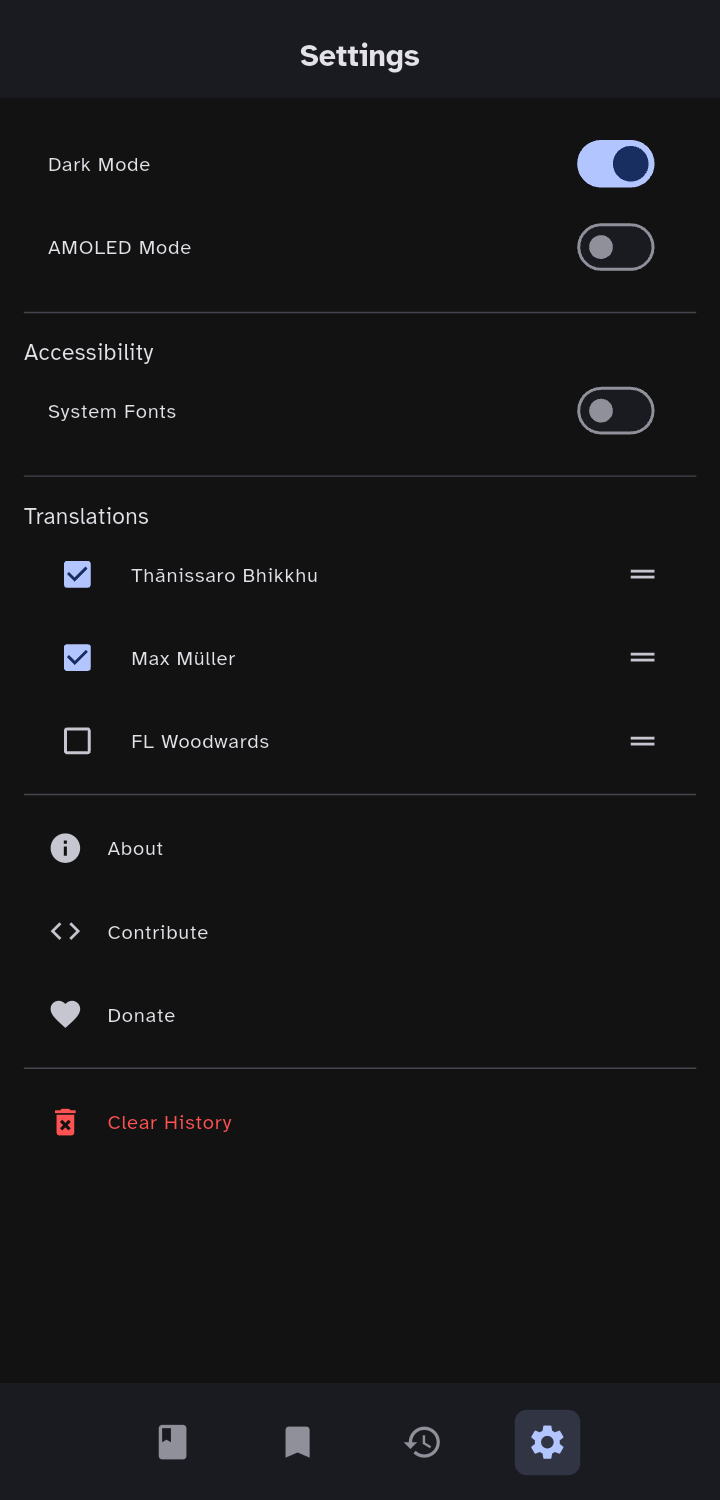Viewport: 720px width, 1500px height.
Task: Open the About text link
Action: pyautogui.click(x=135, y=848)
